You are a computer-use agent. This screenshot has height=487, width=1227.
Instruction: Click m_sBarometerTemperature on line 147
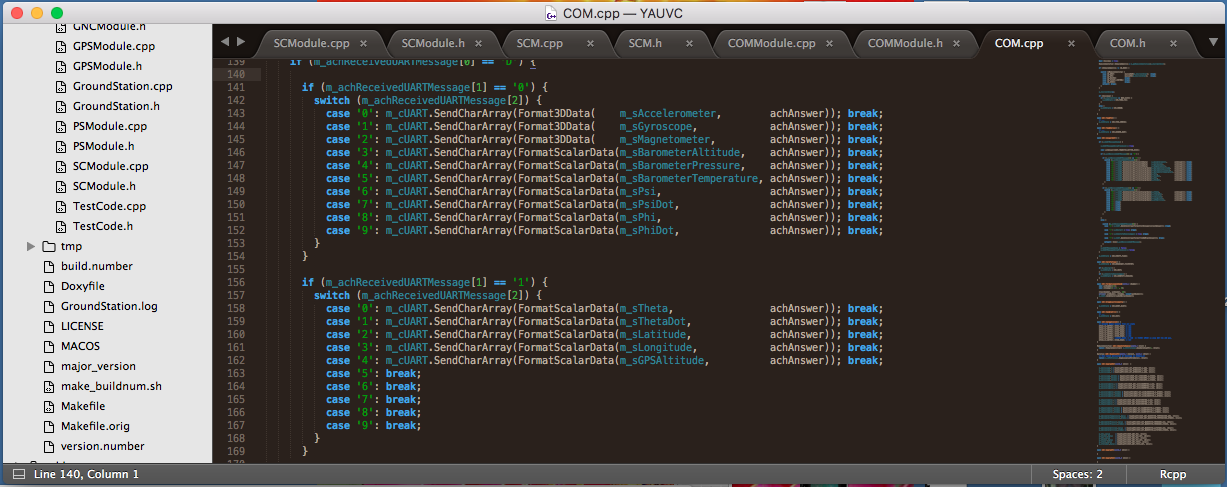(691, 178)
